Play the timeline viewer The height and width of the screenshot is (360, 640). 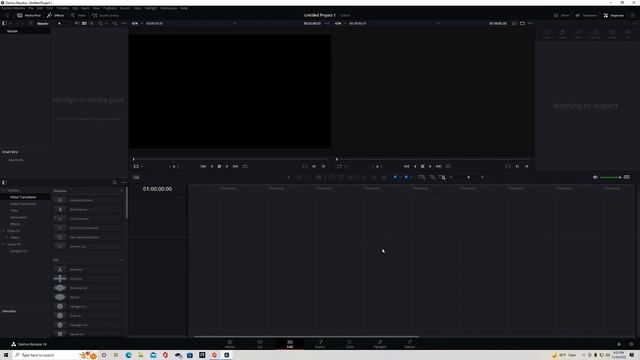(430, 166)
